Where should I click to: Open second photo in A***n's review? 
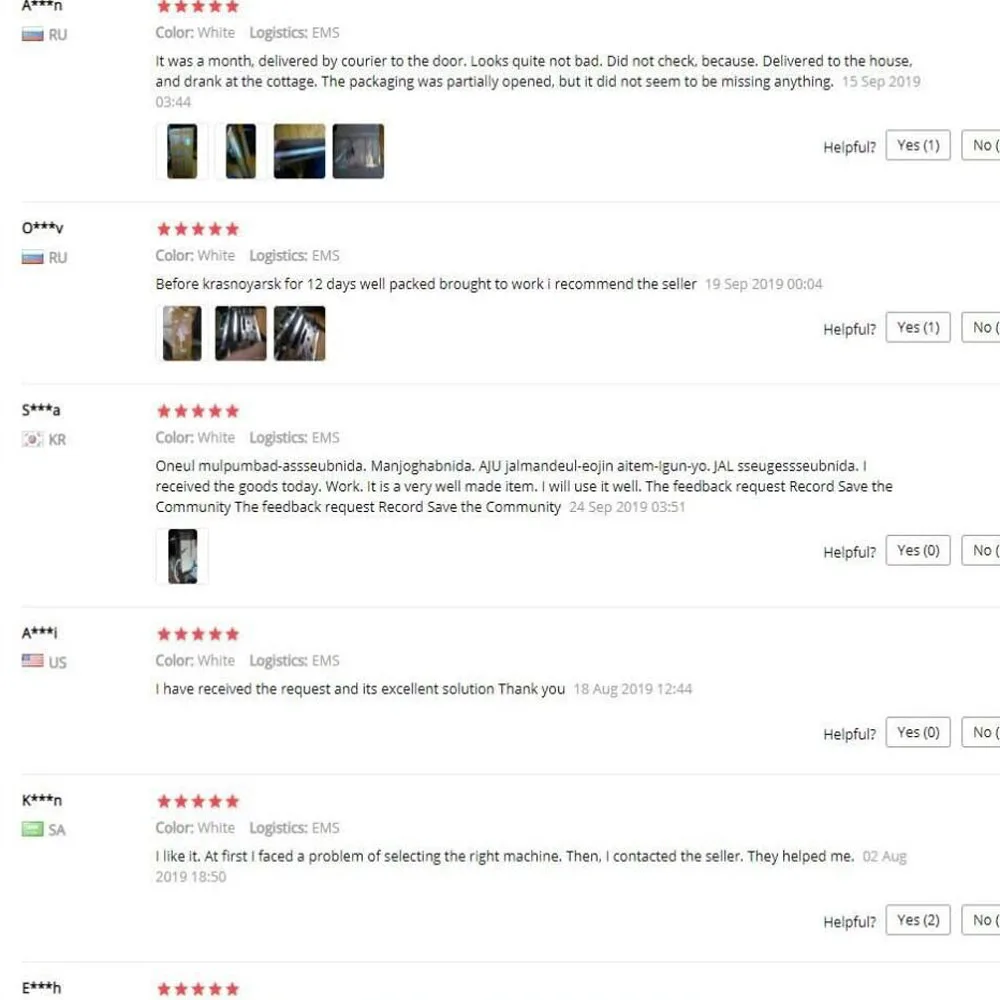pyautogui.click(x=240, y=151)
